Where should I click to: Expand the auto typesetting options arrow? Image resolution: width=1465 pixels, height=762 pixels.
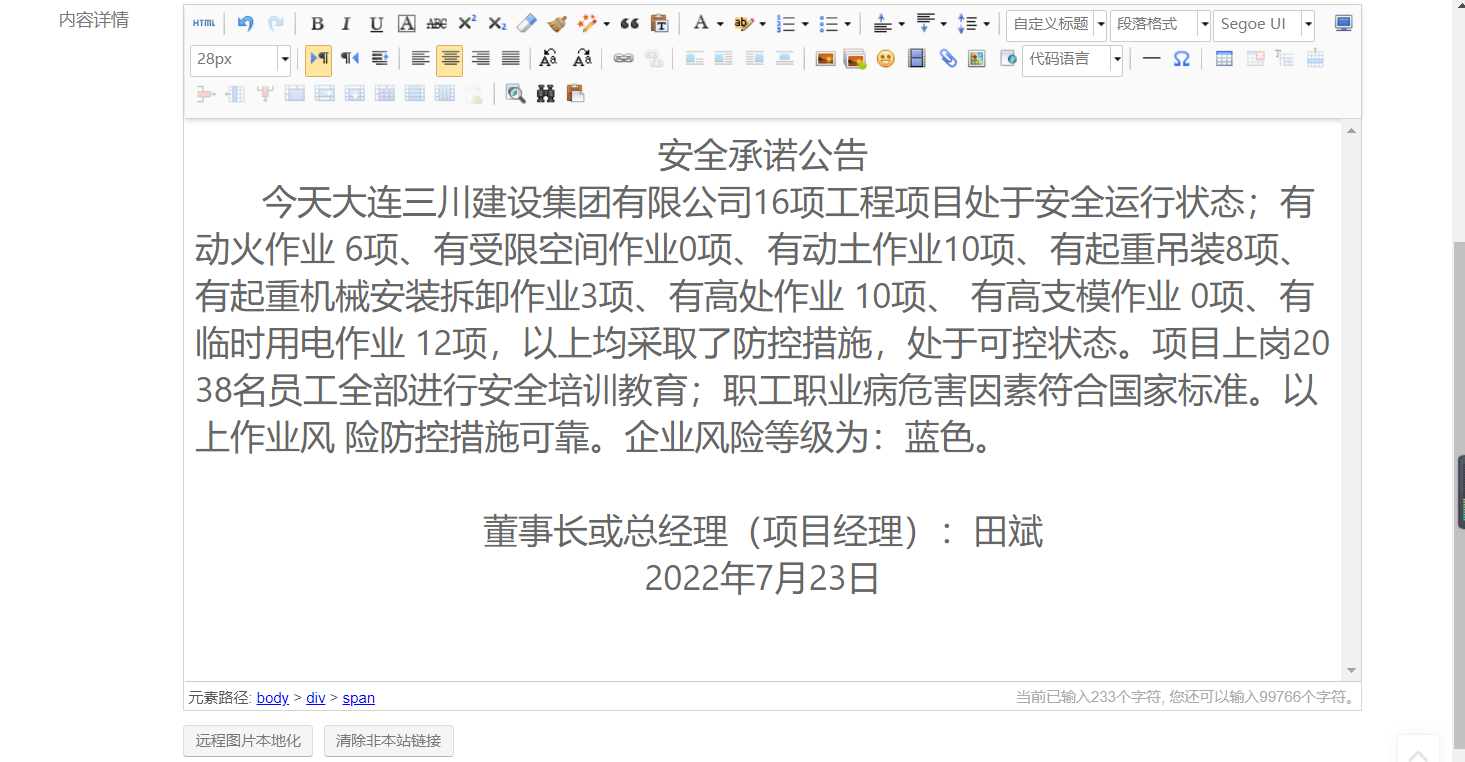[606, 24]
